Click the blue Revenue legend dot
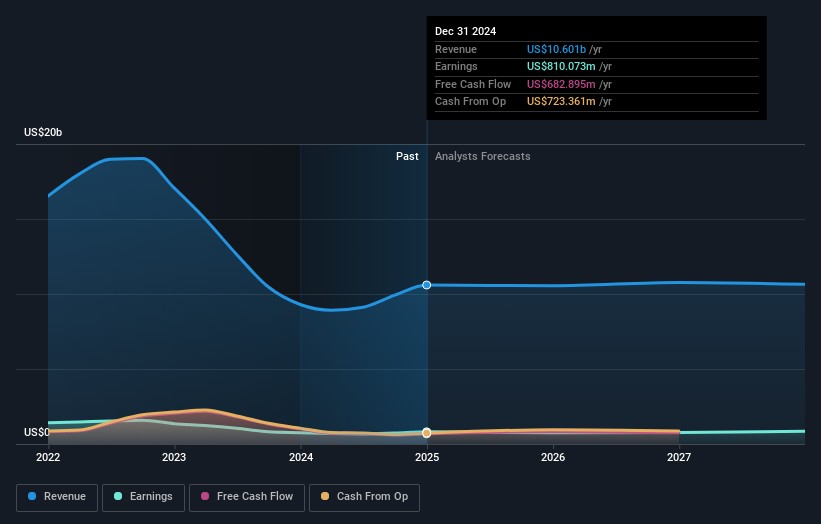 tap(33, 497)
